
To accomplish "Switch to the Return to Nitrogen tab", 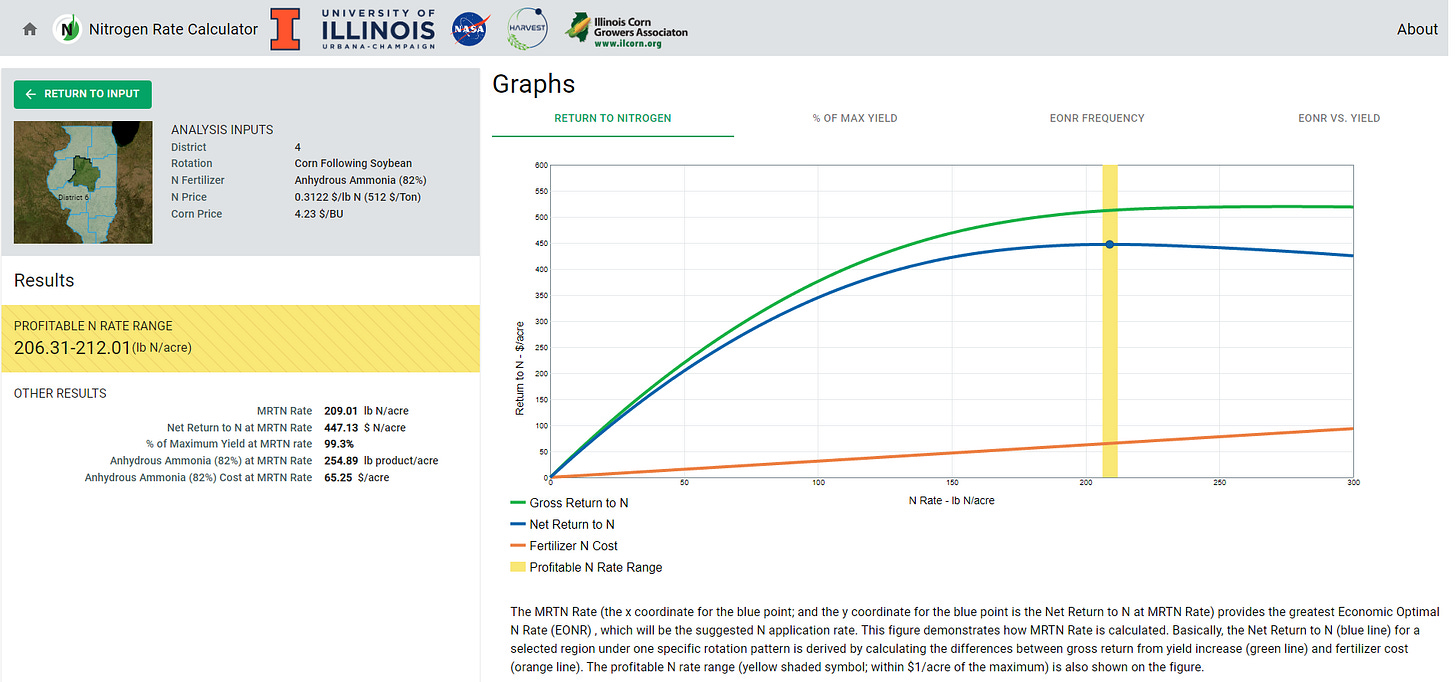I will click(x=613, y=118).
